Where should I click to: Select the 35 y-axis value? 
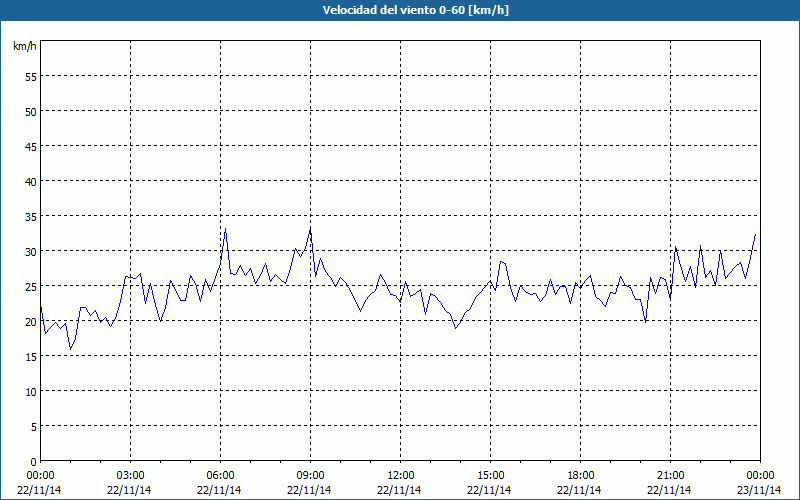tap(31, 217)
